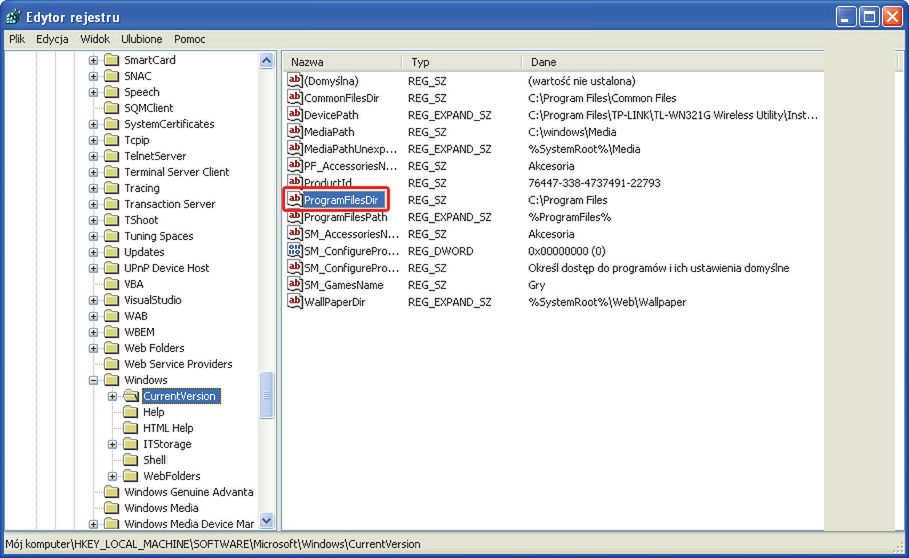The image size is (909, 558).
Task: Click the tree scrollbar down arrow
Action: pyautogui.click(x=267, y=521)
